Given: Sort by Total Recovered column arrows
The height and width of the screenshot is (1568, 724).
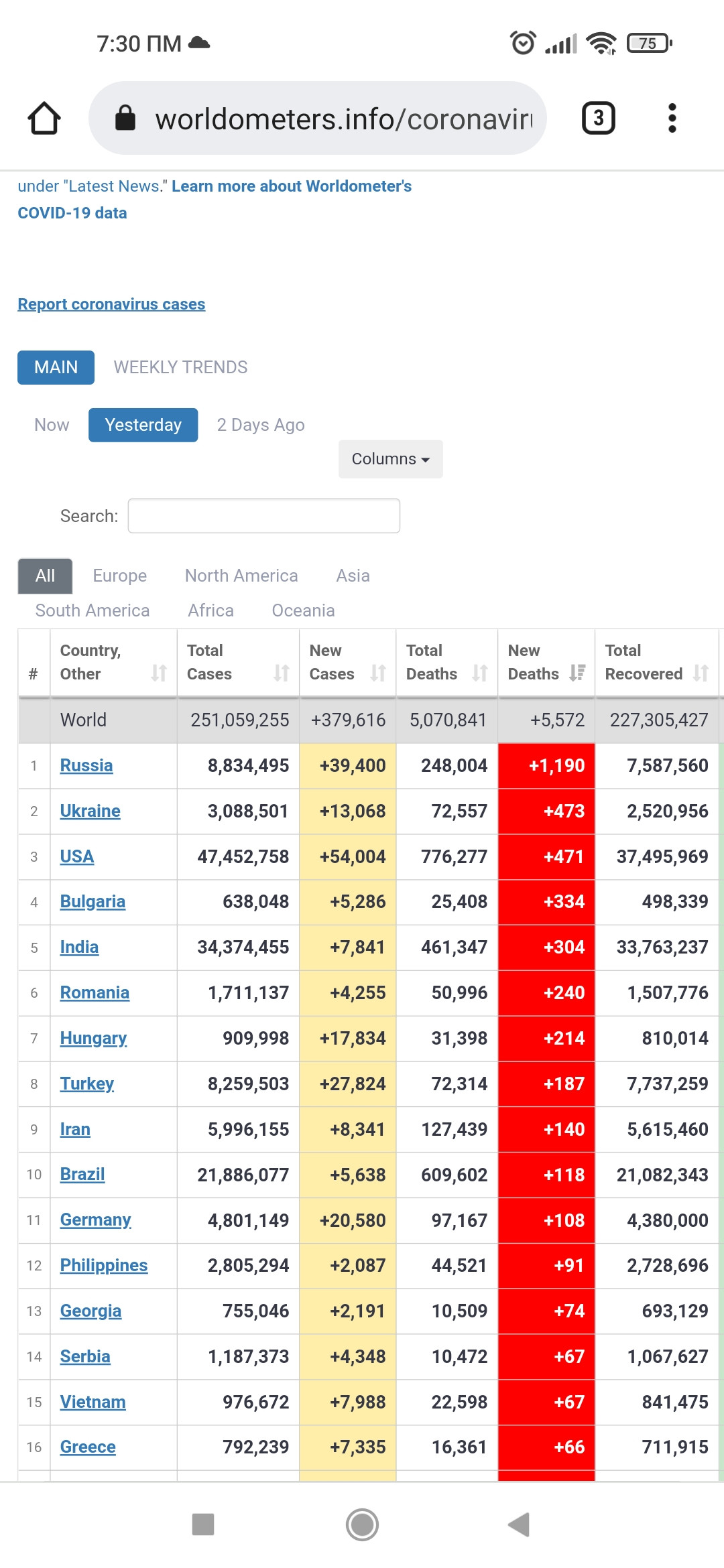Looking at the screenshot, I should 701,673.
